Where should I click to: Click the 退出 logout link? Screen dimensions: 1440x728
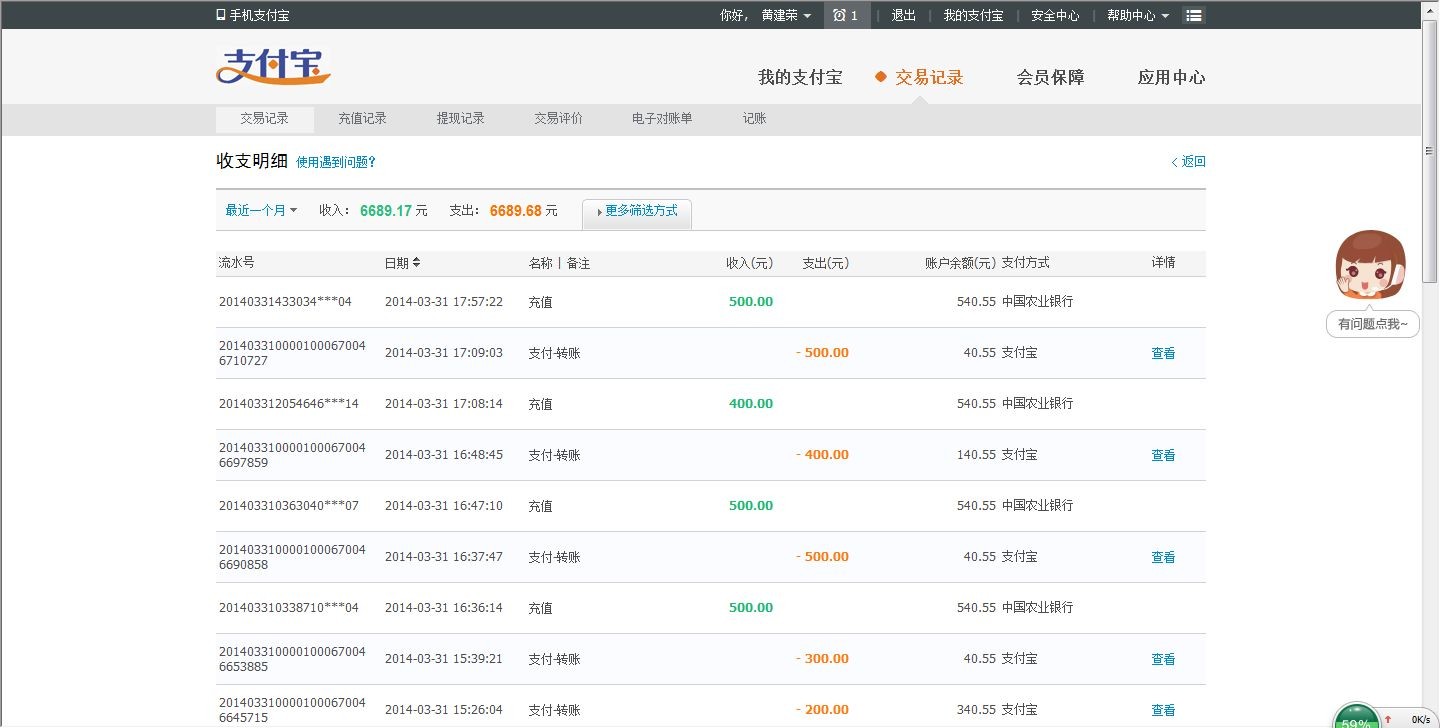coord(904,15)
